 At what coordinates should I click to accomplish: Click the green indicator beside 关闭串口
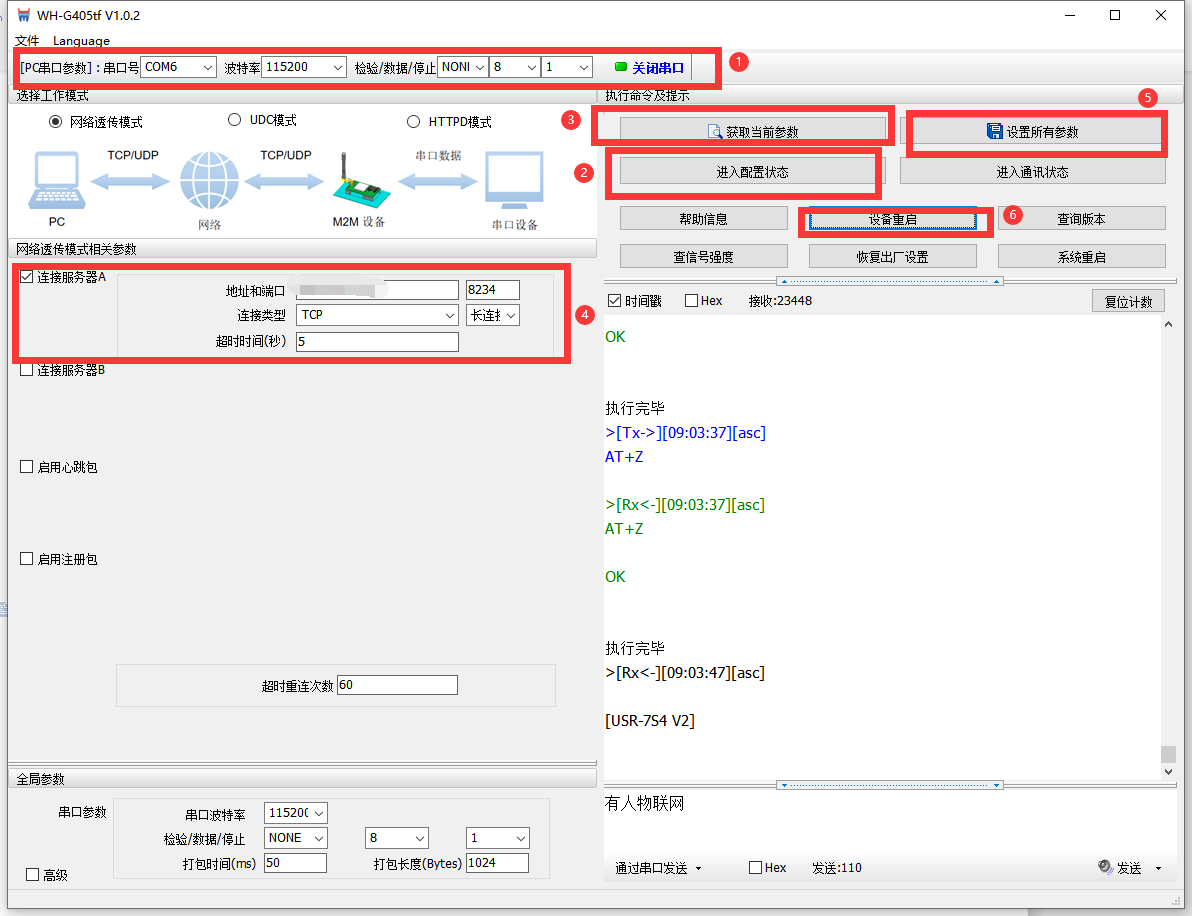621,68
